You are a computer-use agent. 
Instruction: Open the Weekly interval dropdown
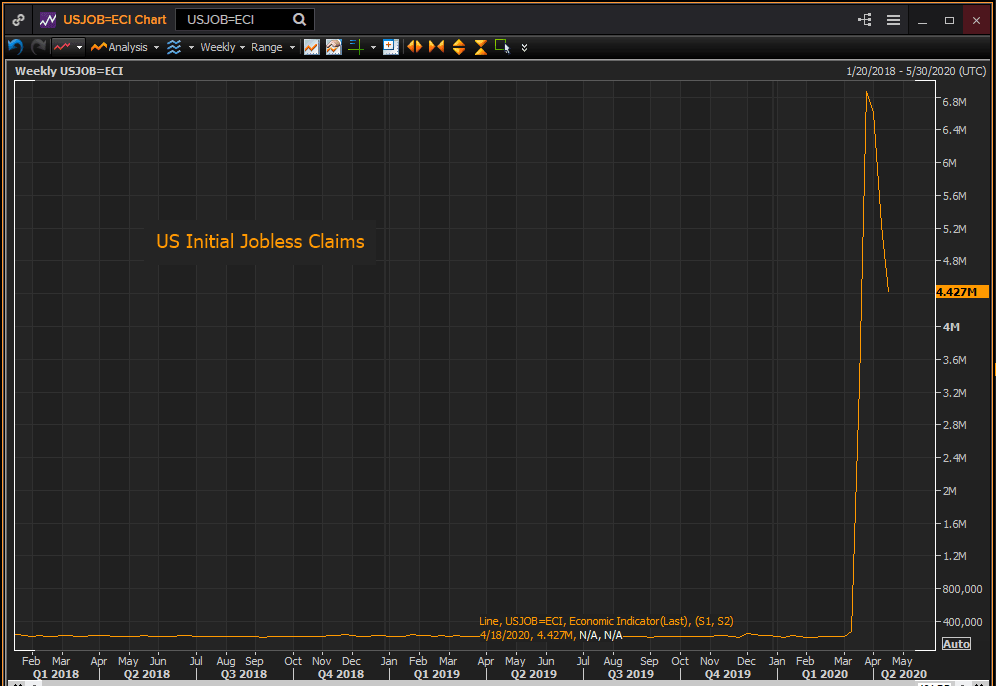[222, 47]
